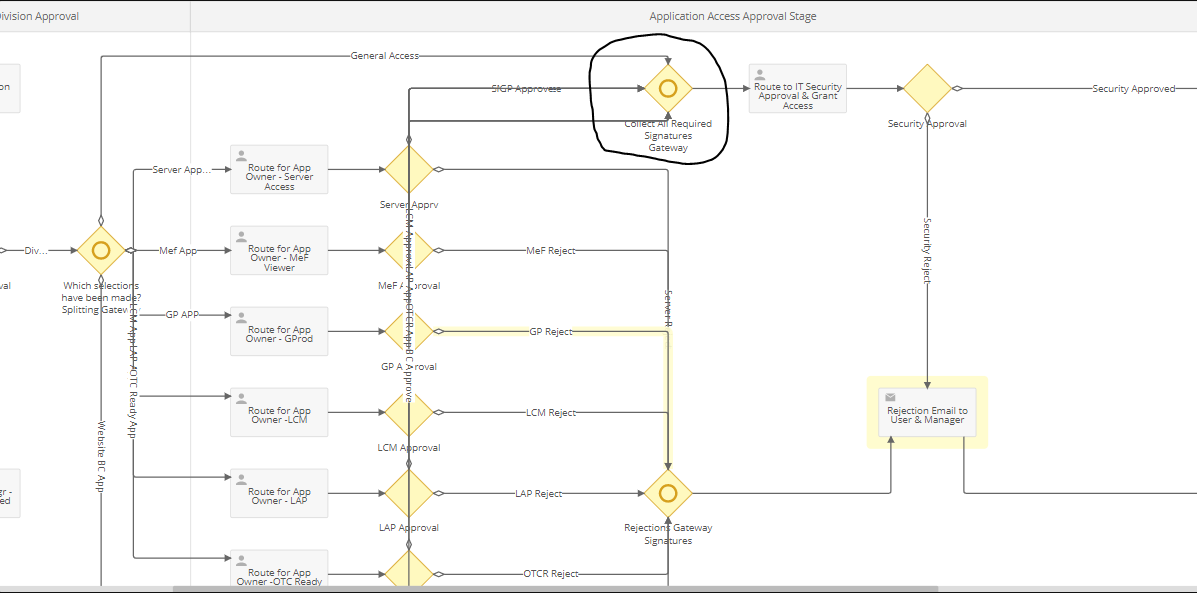Viewport: 1197px width, 593px height.
Task: Select the GP Approval gateway diamond
Action: click(x=408, y=331)
